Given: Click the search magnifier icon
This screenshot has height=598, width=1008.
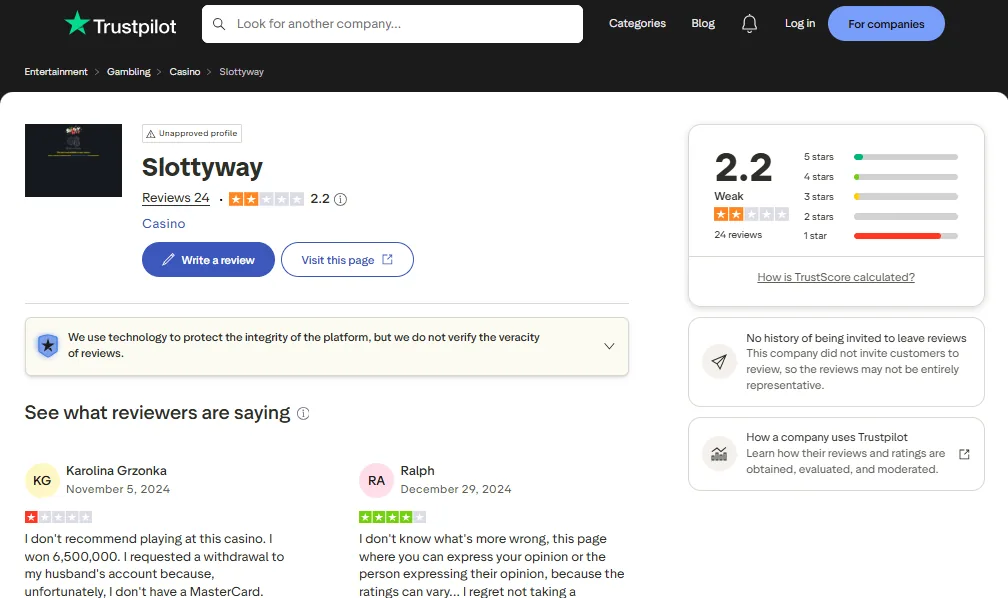Looking at the screenshot, I should pyautogui.click(x=219, y=24).
